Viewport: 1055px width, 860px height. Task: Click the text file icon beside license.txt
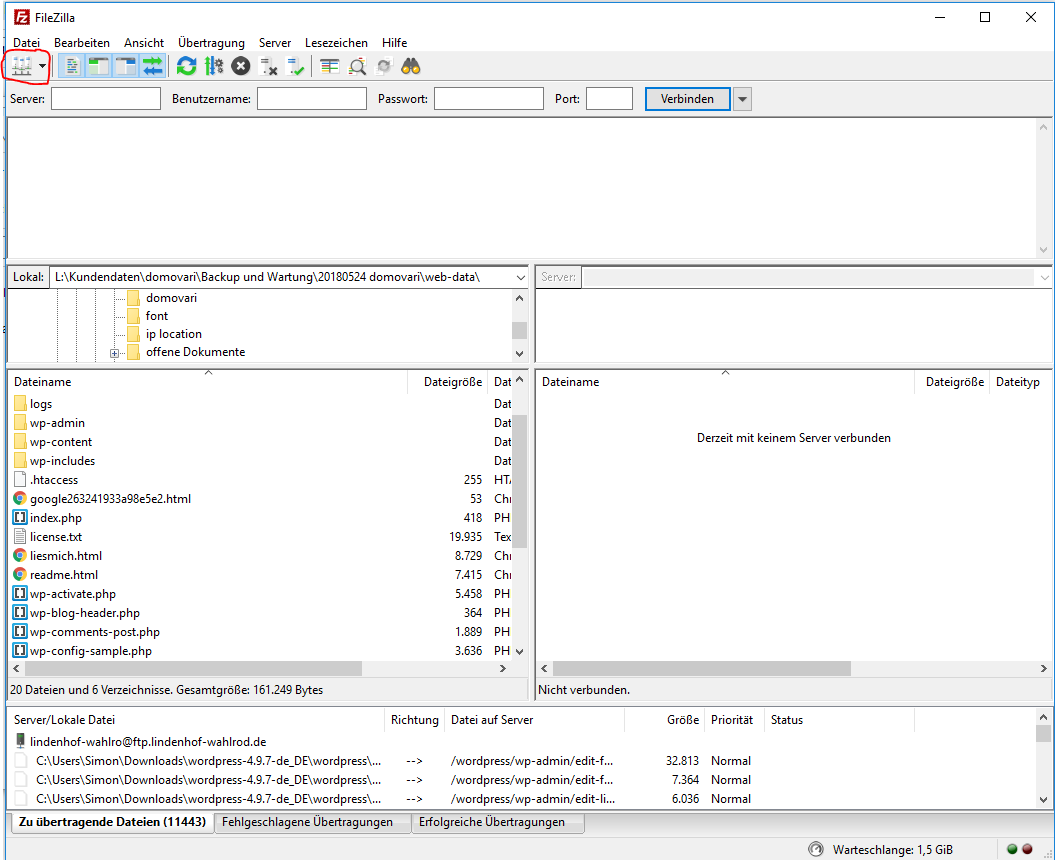tap(20, 536)
